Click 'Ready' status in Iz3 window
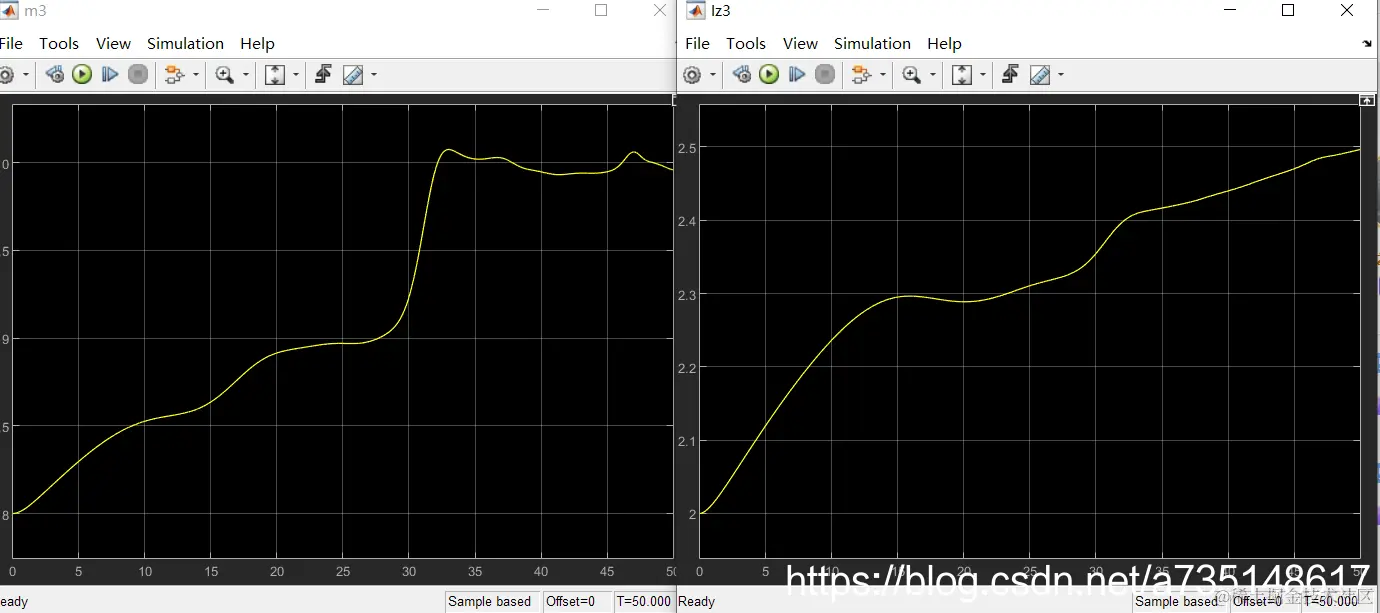The width and height of the screenshot is (1380, 613). [x=697, y=601]
